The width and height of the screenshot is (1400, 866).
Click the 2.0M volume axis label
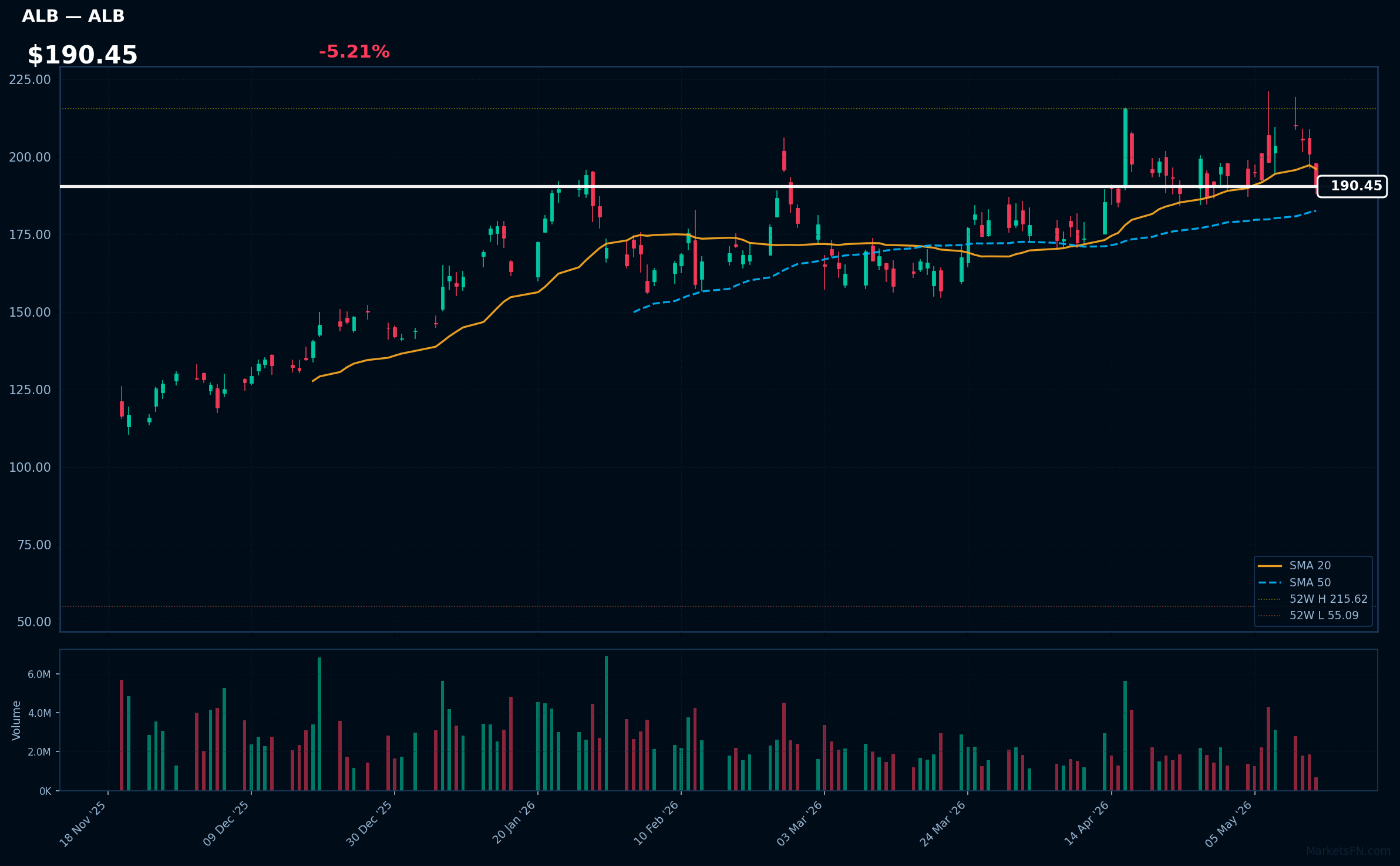39,752
